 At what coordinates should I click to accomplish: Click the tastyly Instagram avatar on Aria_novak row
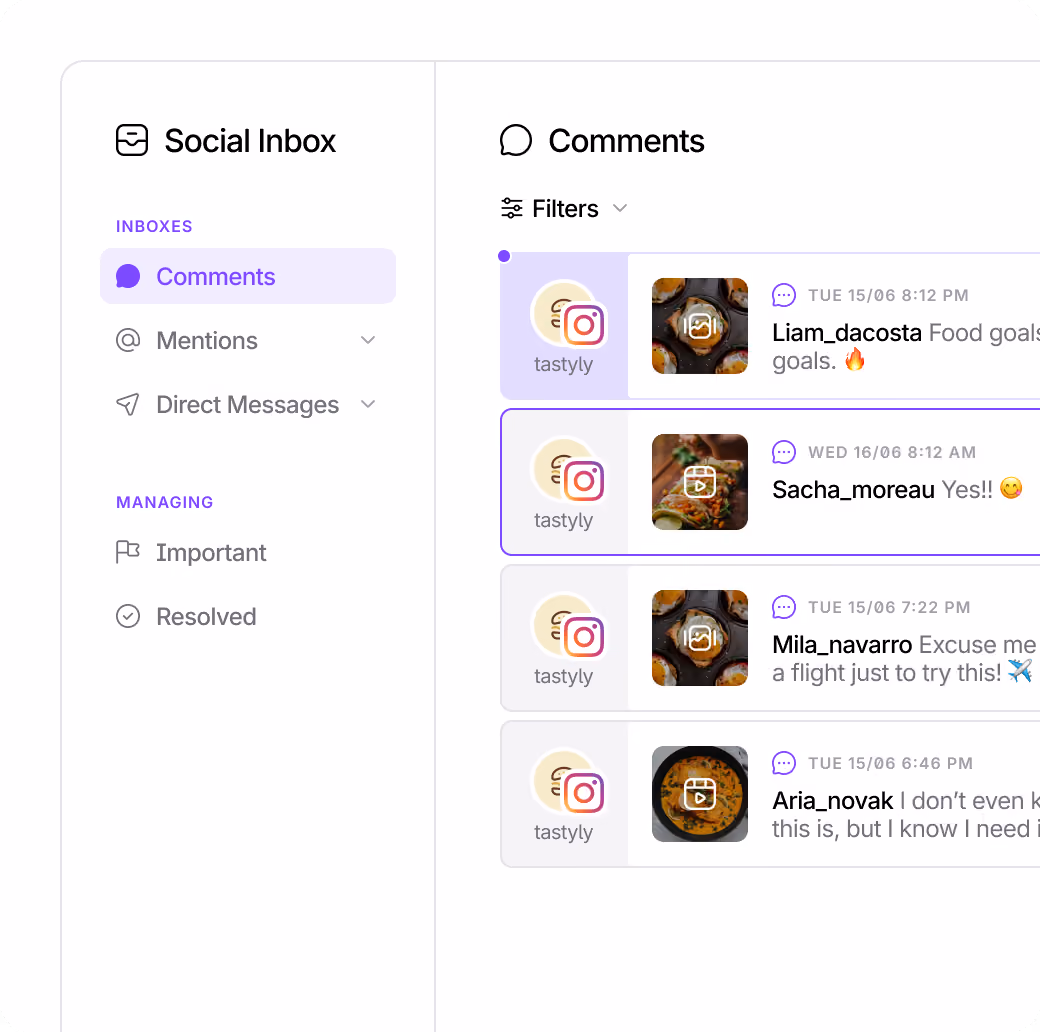pos(568,783)
